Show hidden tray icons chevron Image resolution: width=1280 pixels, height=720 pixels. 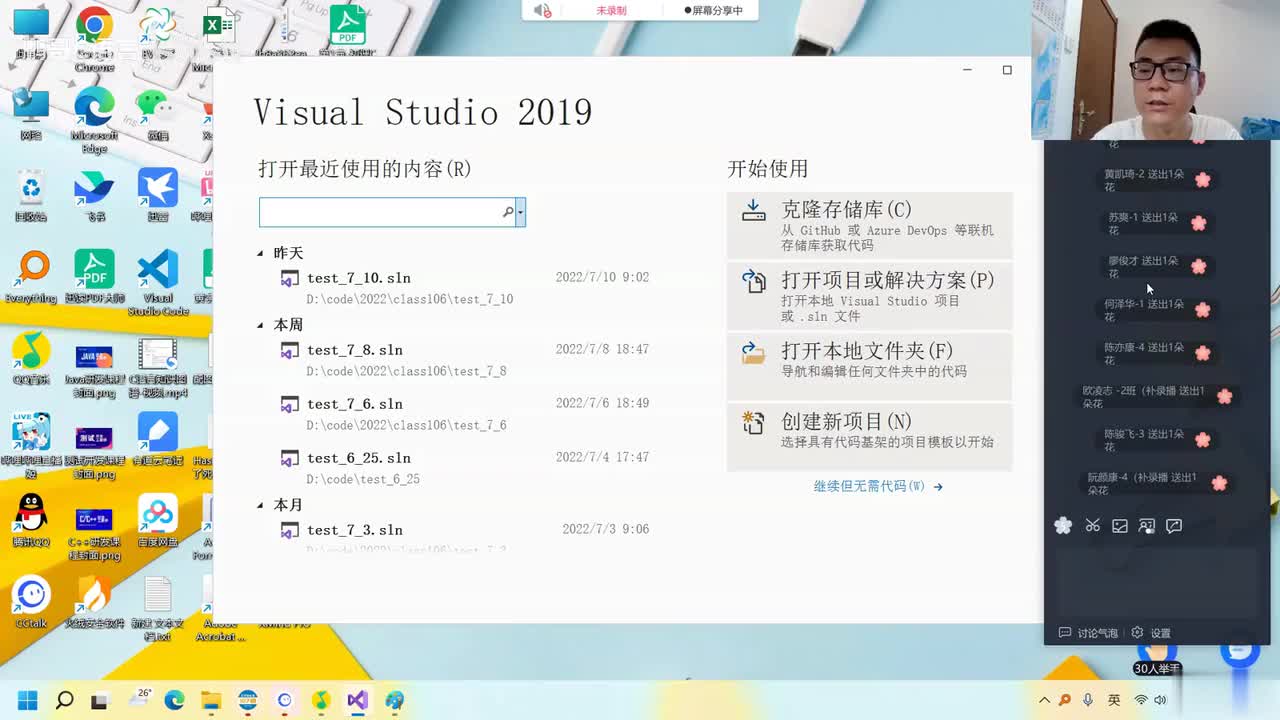point(1045,700)
